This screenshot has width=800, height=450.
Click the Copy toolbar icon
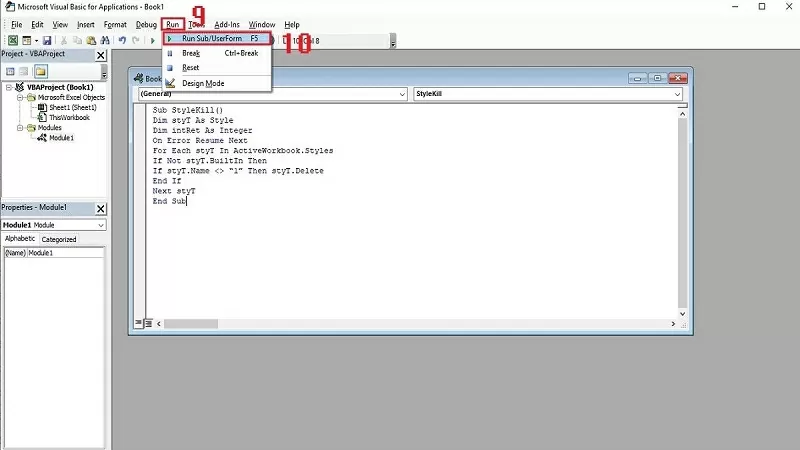coord(77,40)
